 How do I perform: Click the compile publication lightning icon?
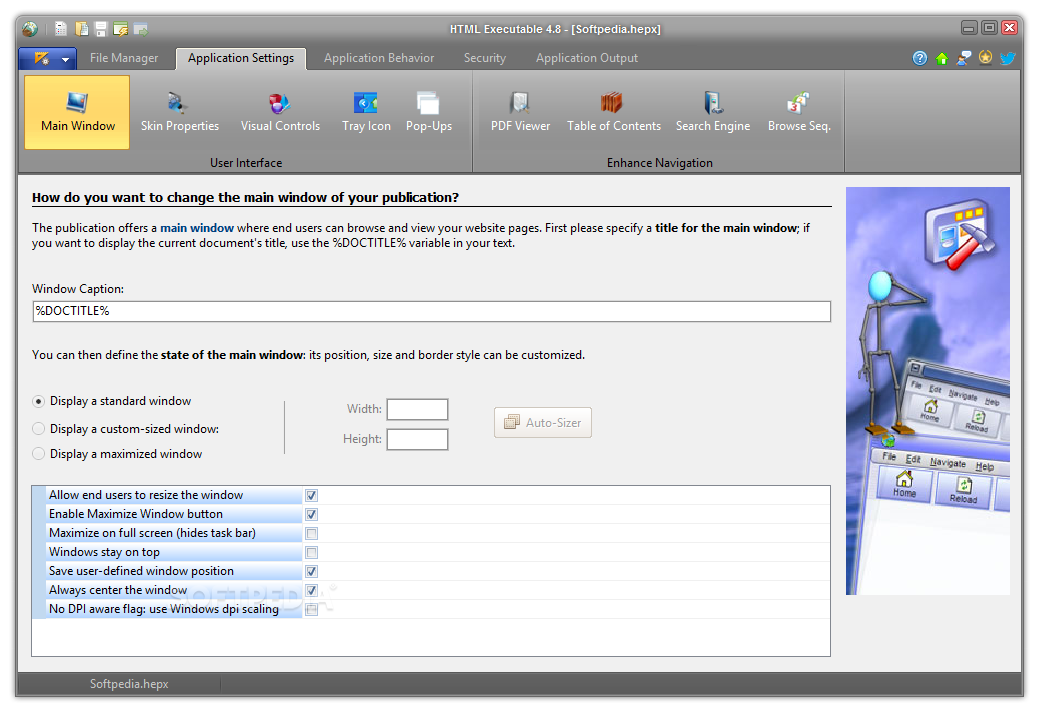click(121, 29)
